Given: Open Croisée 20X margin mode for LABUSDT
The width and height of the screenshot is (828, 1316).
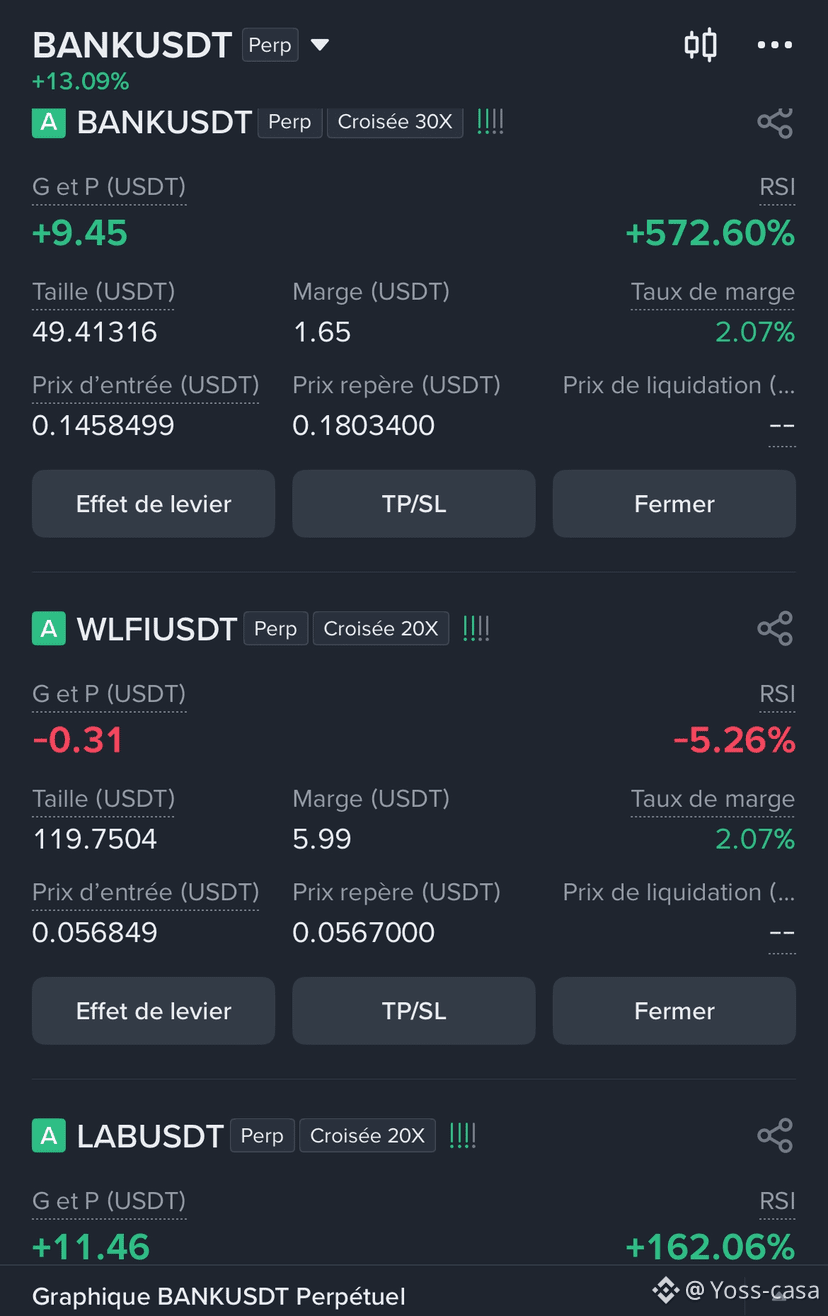Looking at the screenshot, I should tap(367, 1136).
